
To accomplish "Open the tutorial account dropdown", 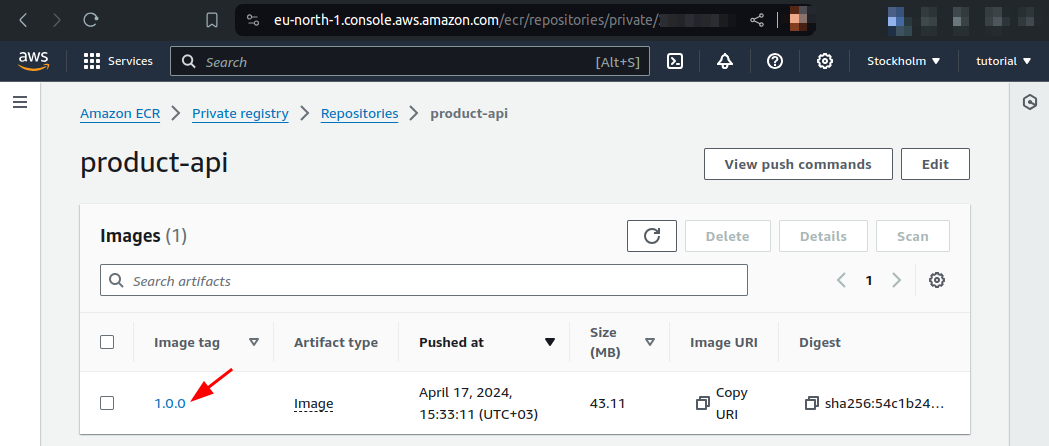I will click(1006, 62).
